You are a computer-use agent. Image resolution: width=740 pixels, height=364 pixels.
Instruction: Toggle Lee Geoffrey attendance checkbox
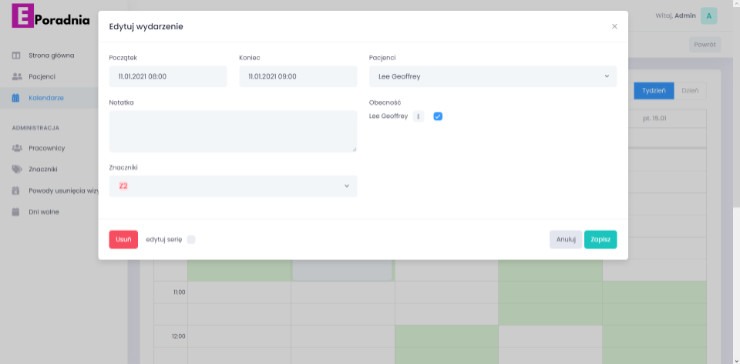(437, 116)
